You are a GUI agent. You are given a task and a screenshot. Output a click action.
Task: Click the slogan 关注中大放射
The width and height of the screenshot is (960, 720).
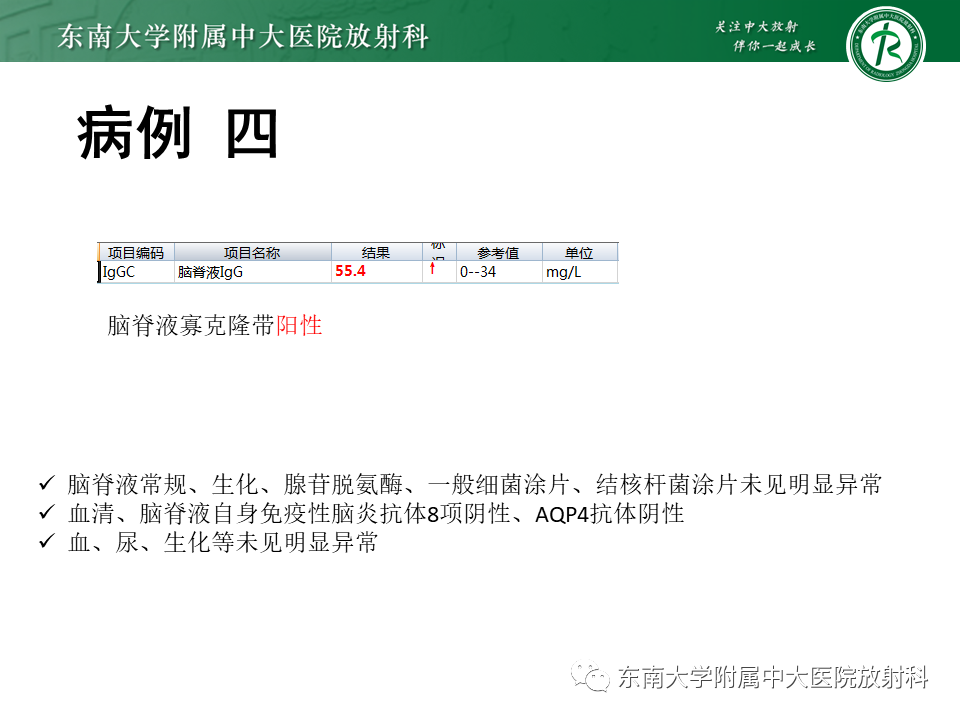click(757, 26)
